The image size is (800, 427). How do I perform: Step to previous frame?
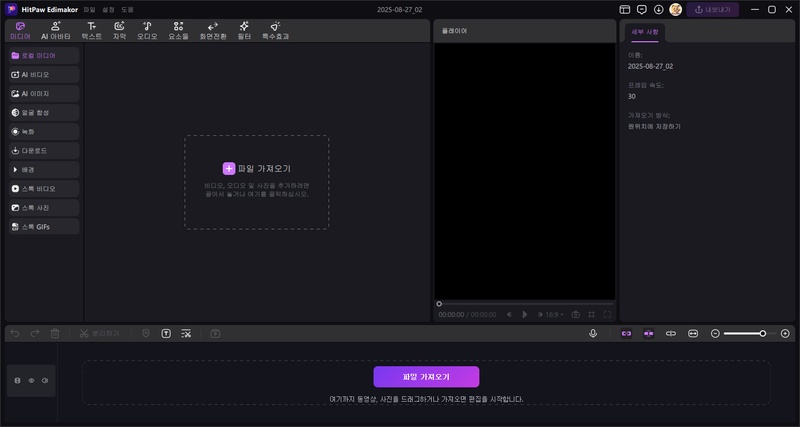tap(509, 315)
